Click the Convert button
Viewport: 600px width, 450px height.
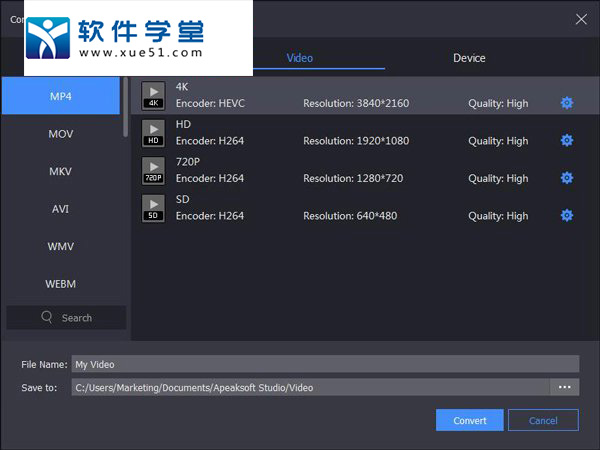click(470, 420)
